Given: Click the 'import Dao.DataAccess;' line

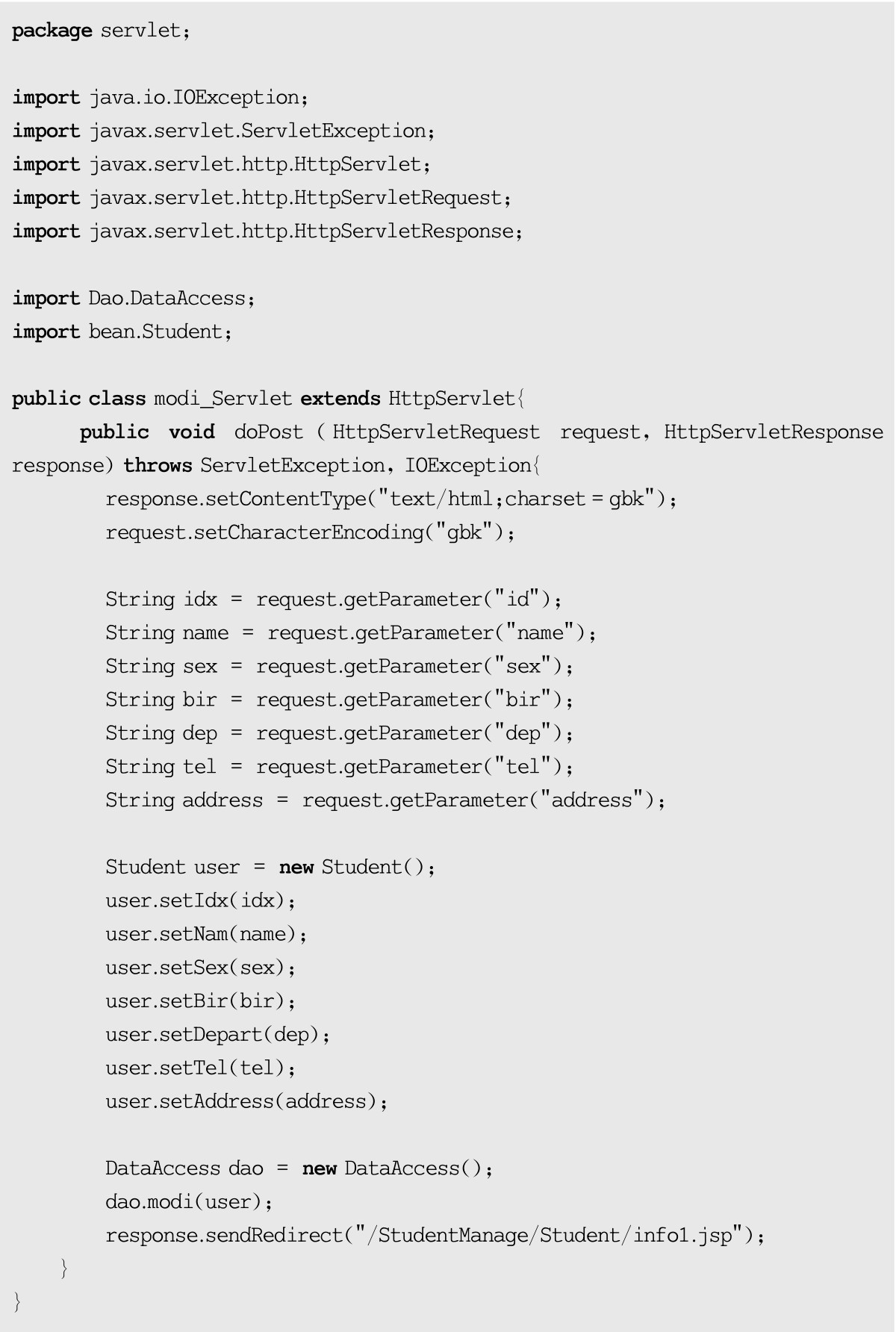Looking at the screenshot, I should [134, 299].
